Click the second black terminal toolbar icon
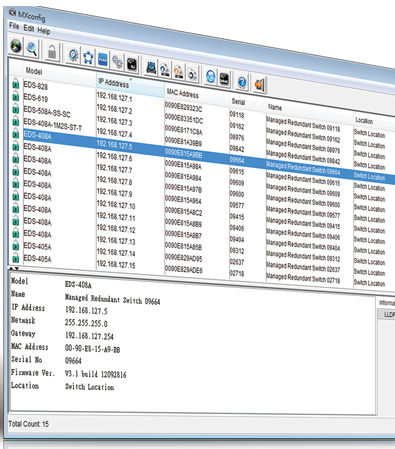395x449 pixels. pos(224,79)
